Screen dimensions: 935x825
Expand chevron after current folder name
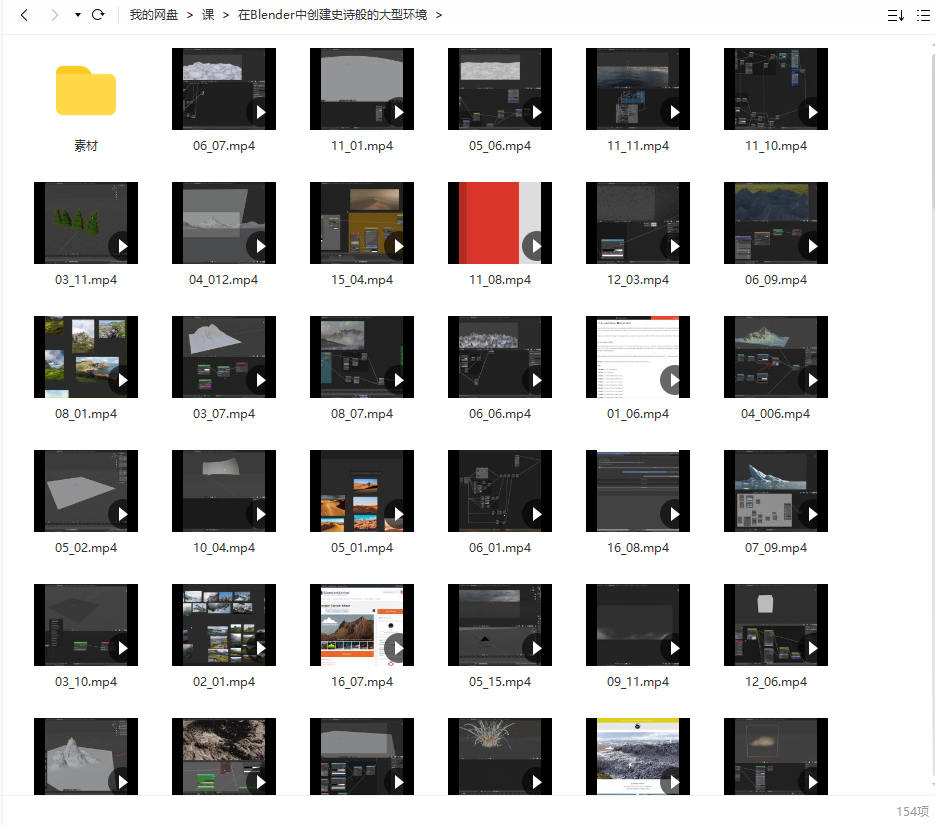(439, 15)
